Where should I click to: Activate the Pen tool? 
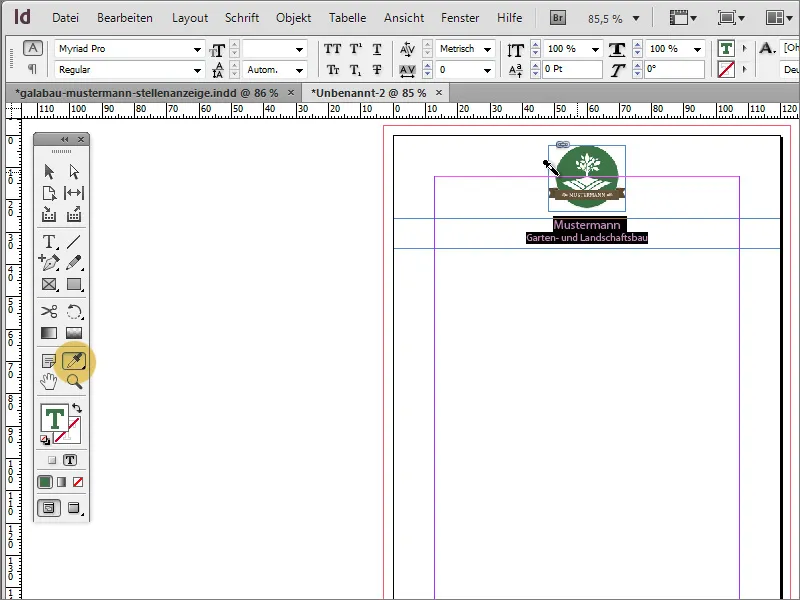pos(48,262)
